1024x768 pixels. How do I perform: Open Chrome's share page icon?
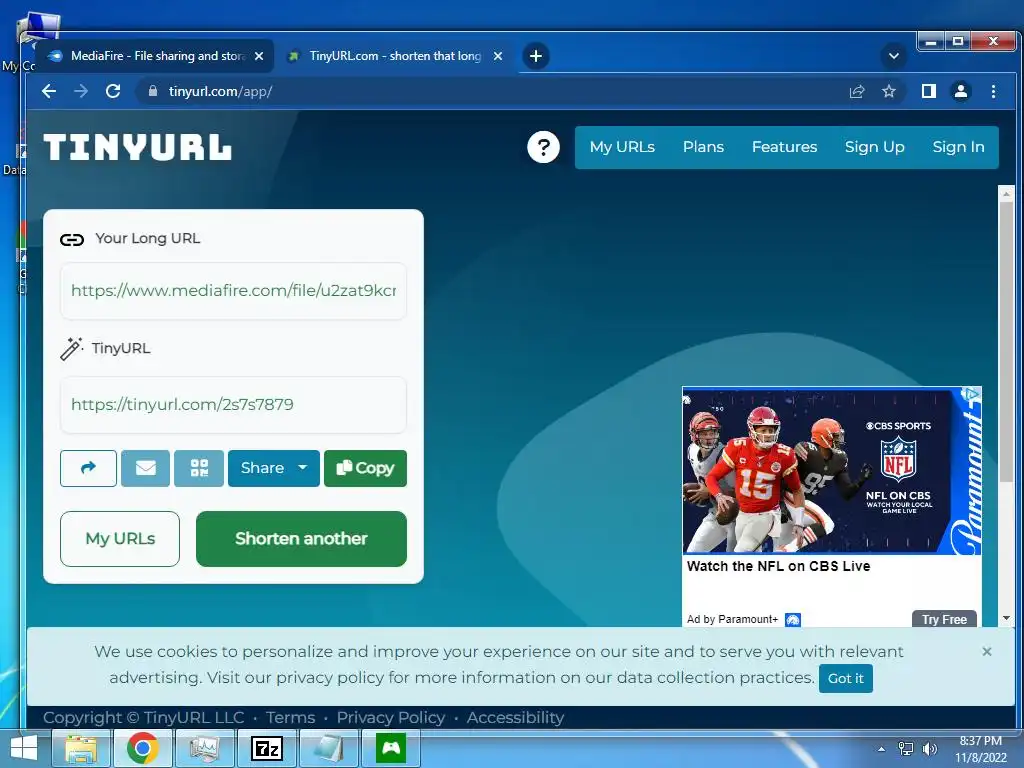pyautogui.click(x=857, y=91)
